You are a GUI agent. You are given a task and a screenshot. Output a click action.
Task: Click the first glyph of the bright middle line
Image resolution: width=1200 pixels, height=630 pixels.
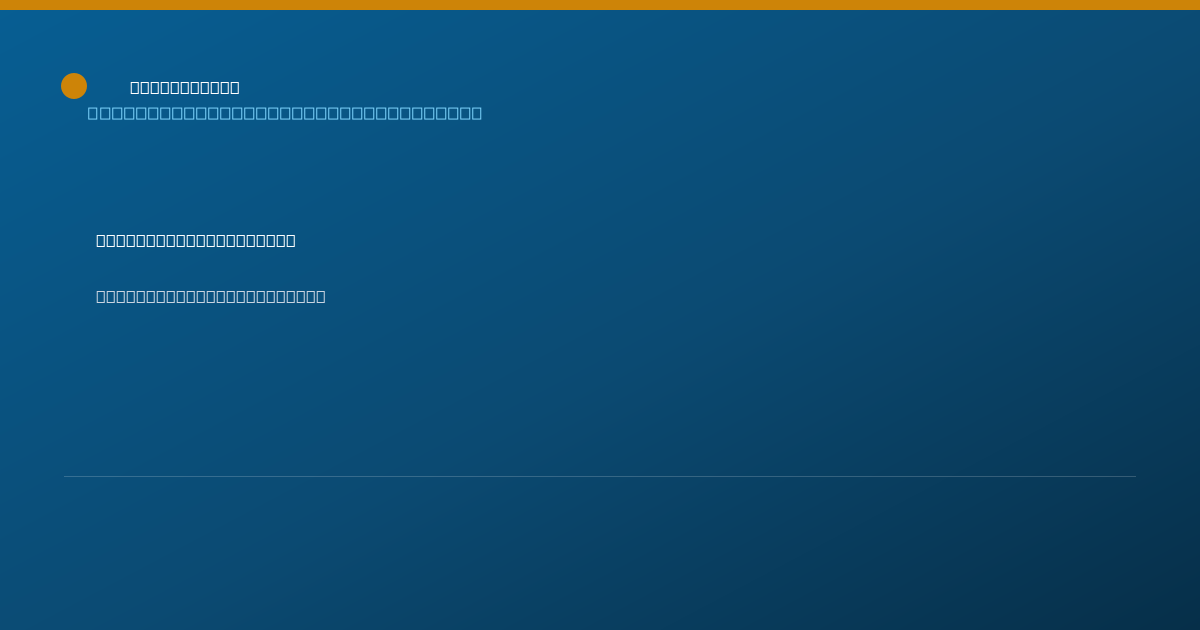pyautogui.click(x=101, y=240)
